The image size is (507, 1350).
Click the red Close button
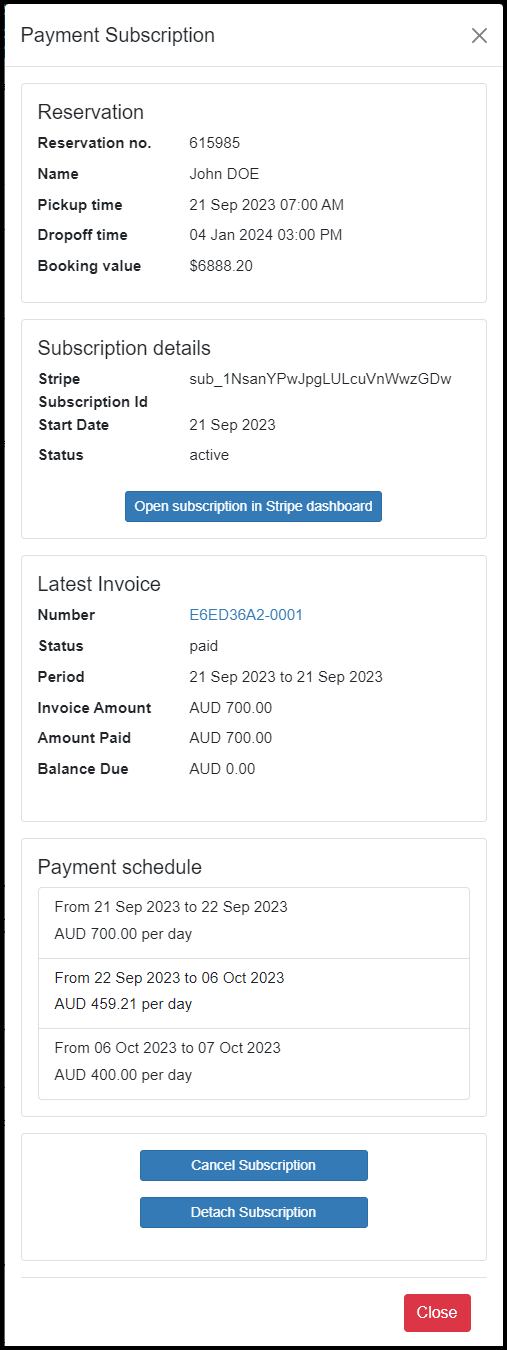coord(437,1313)
